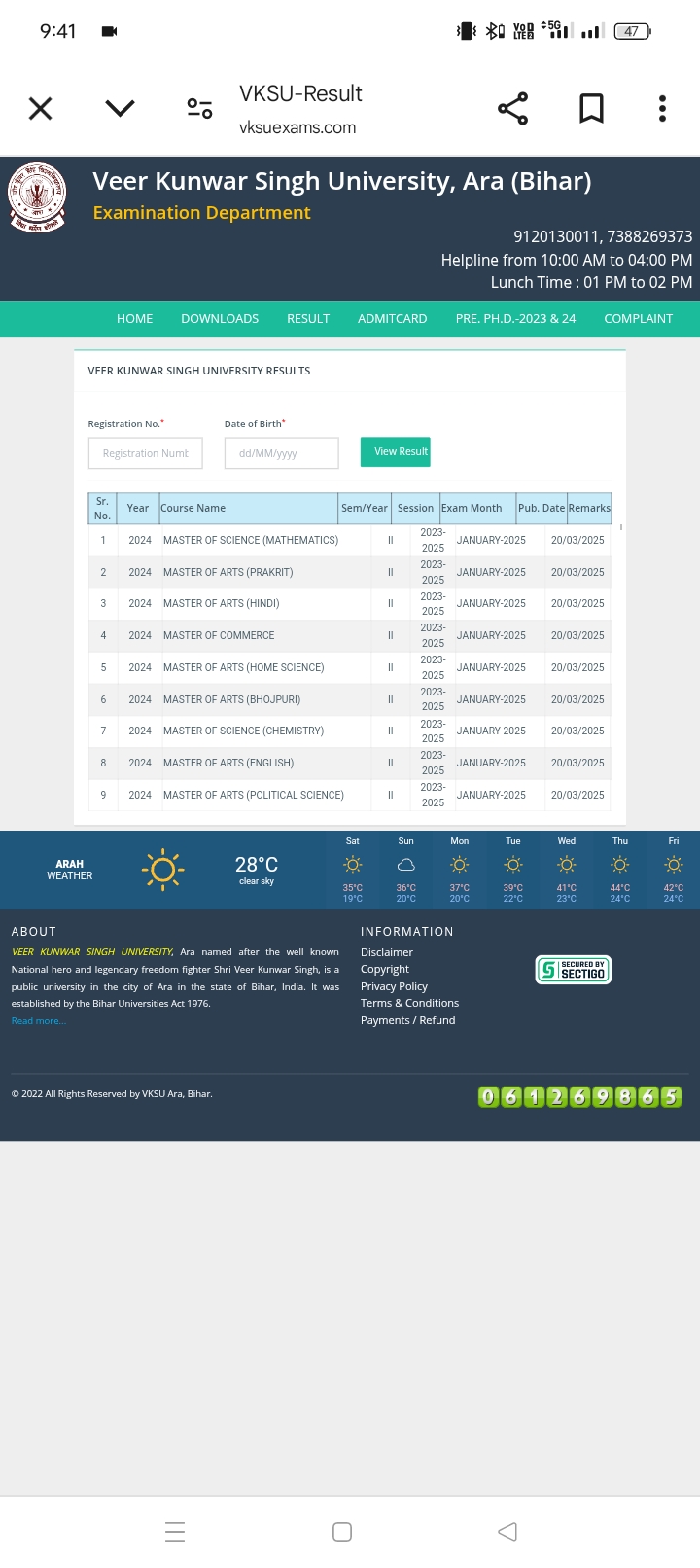Image resolution: width=700 pixels, height=1568 pixels.
Task: Click the university logo emblem
Action: [x=38, y=197]
